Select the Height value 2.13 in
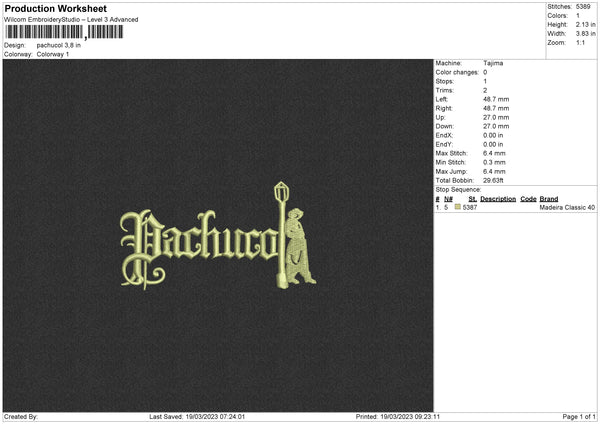Viewport: 600px width, 424px height. pos(585,24)
